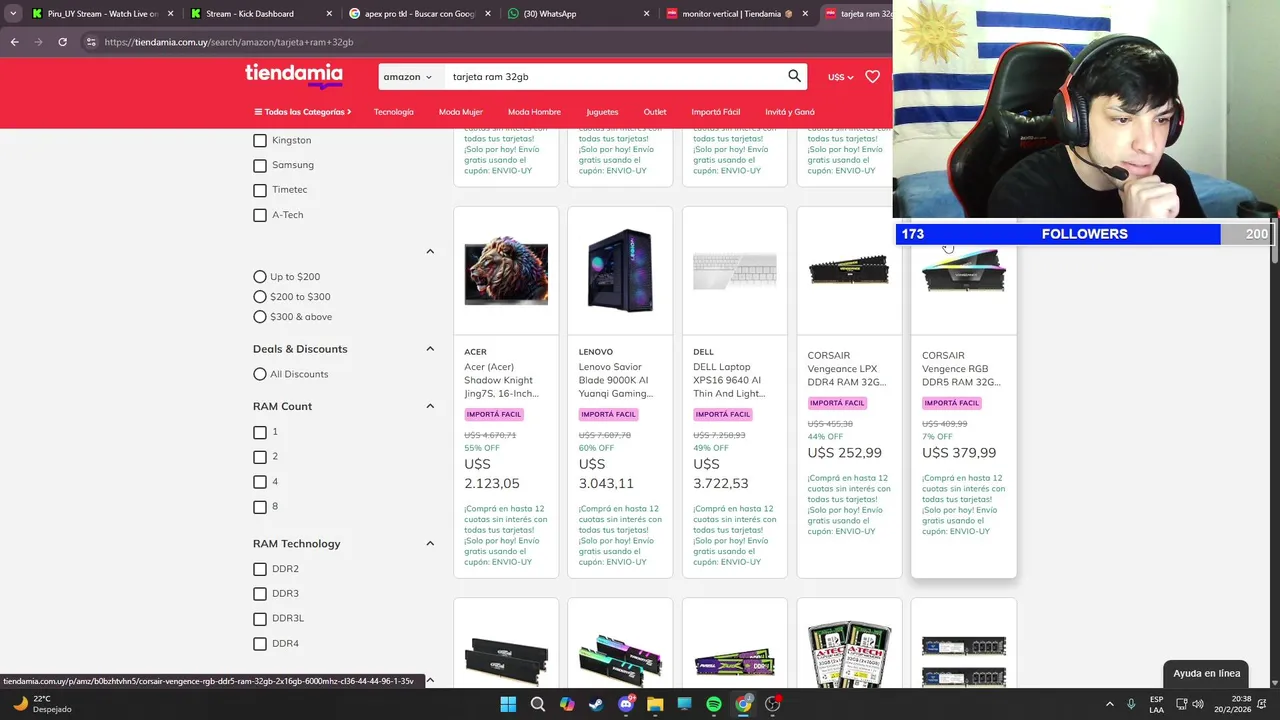
Task: Check the Samsung brand filter
Action: [260, 166]
